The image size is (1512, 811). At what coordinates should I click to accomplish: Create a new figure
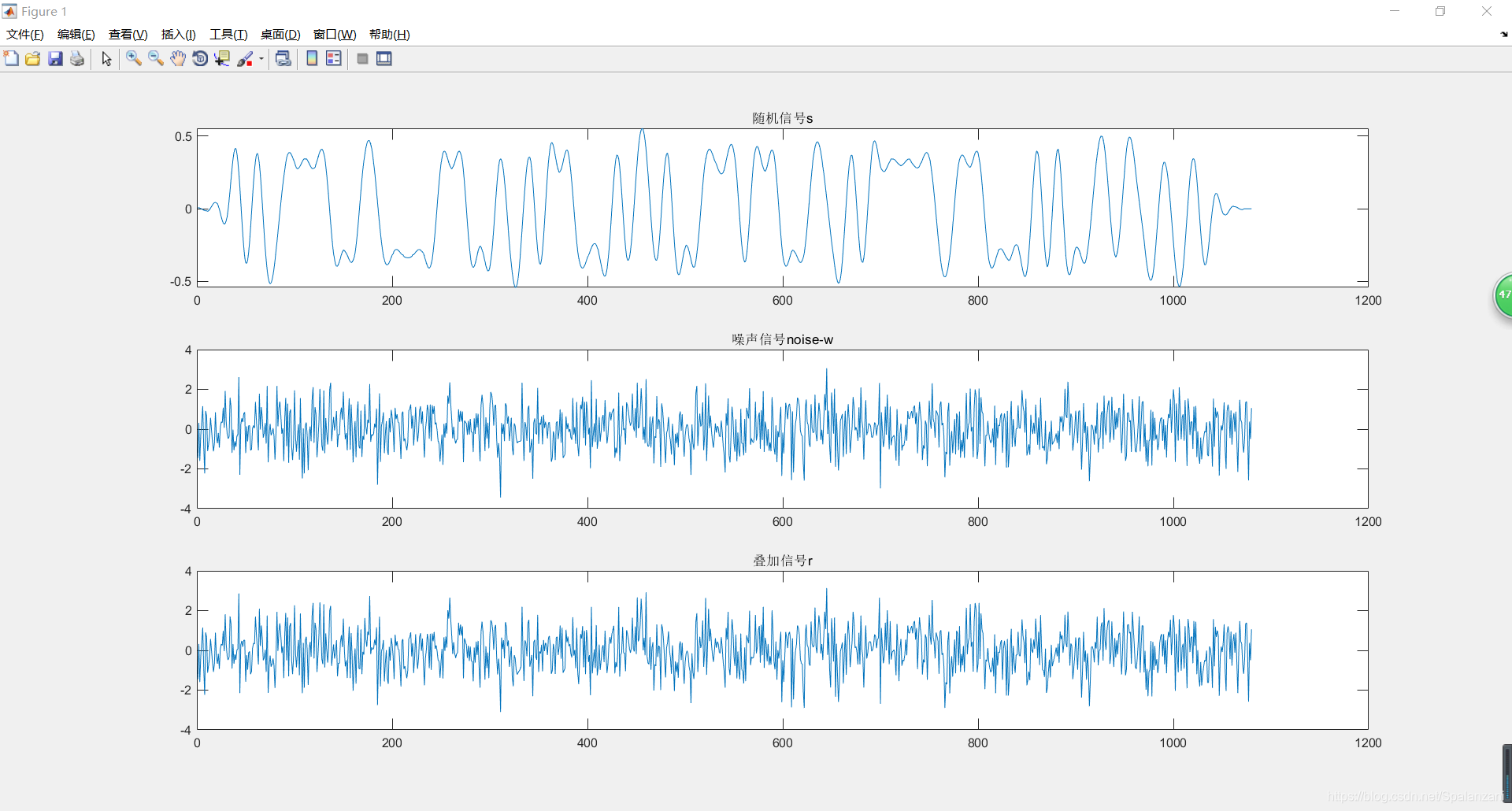(11, 59)
